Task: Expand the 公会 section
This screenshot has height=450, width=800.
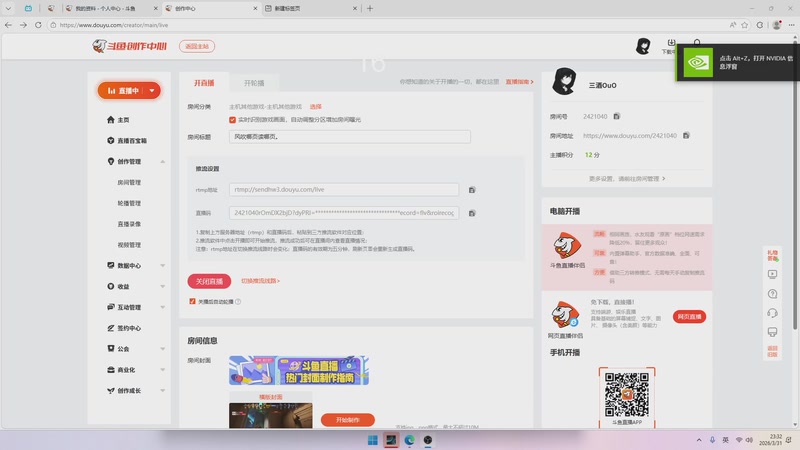Action: (x=162, y=348)
